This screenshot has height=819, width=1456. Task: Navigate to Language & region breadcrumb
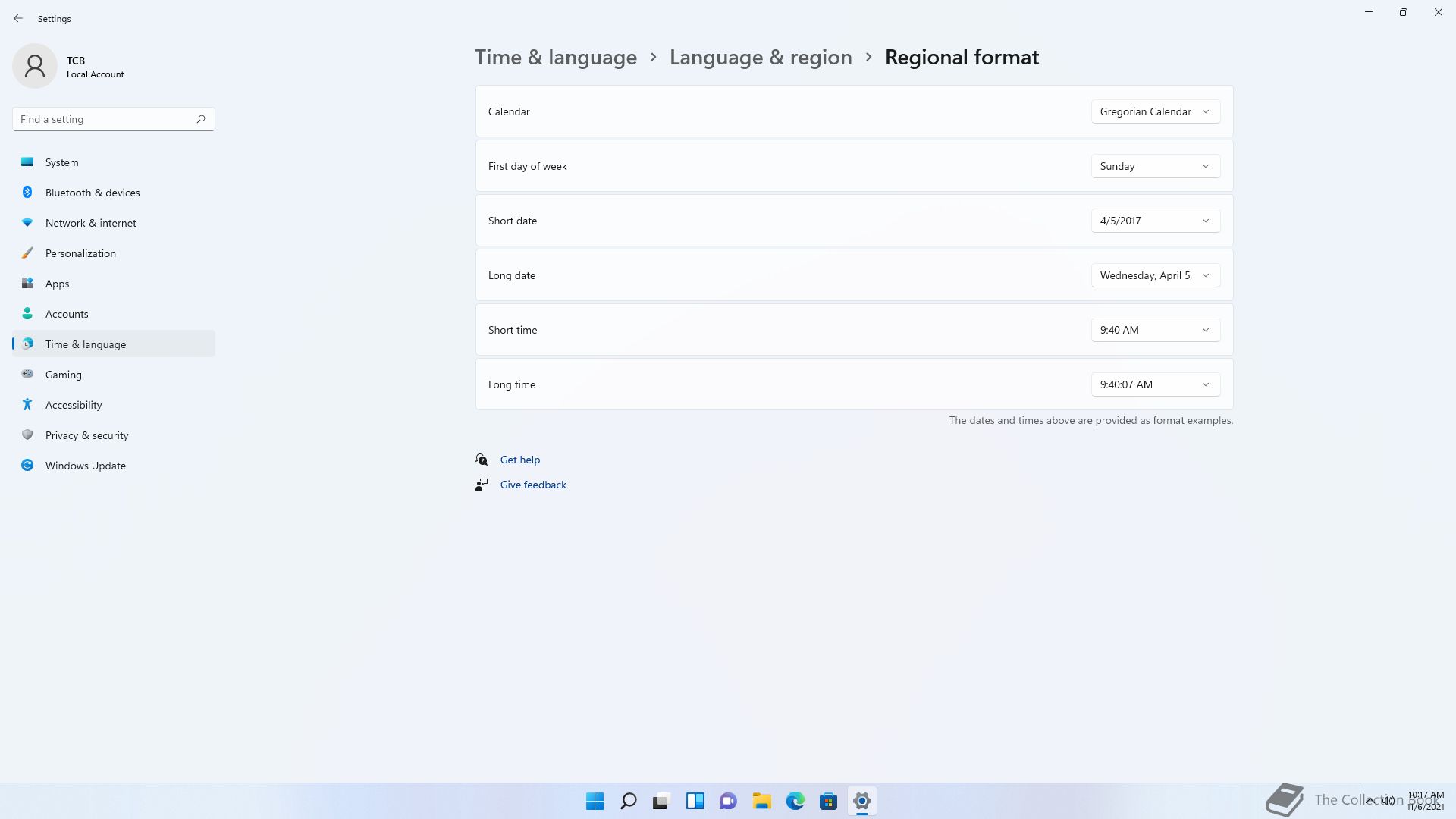pyautogui.click(x=761, y=57)
